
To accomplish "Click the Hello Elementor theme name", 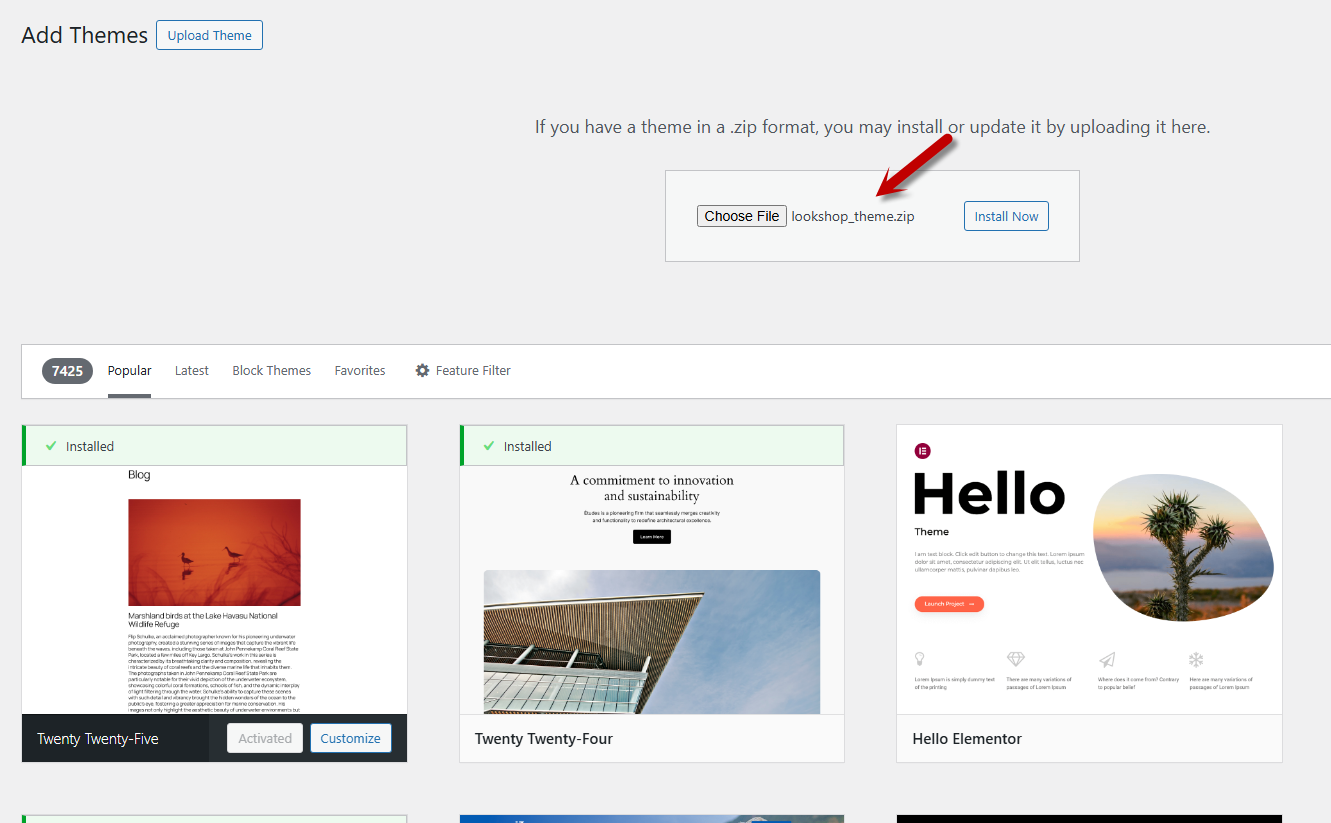I will coord(966,739).
